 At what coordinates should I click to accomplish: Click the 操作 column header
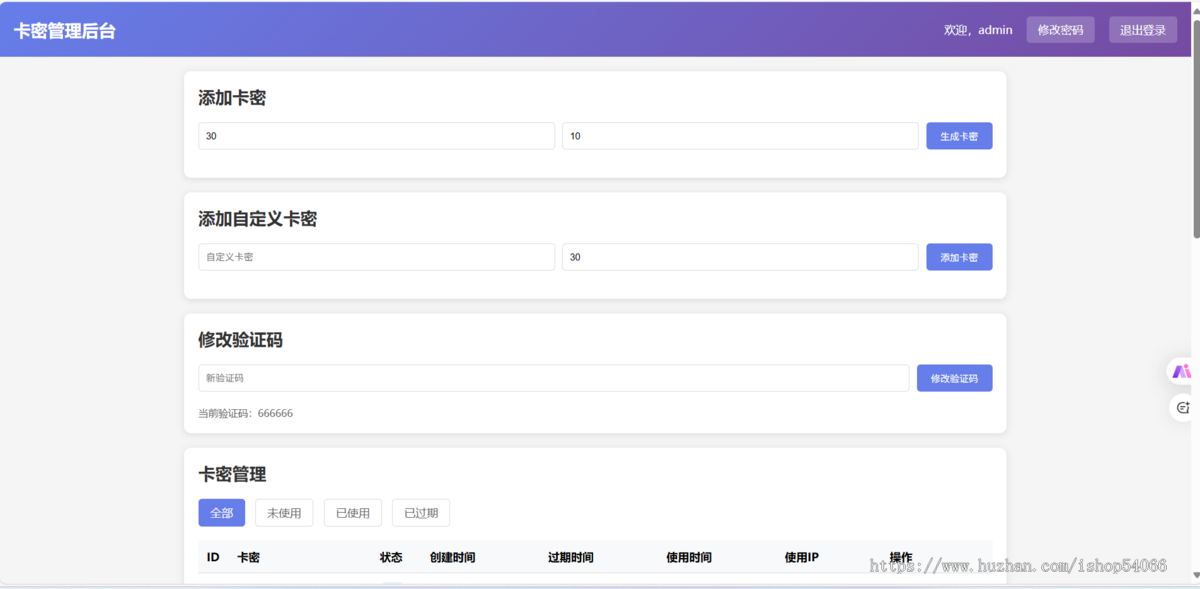(x=901, y=557)
